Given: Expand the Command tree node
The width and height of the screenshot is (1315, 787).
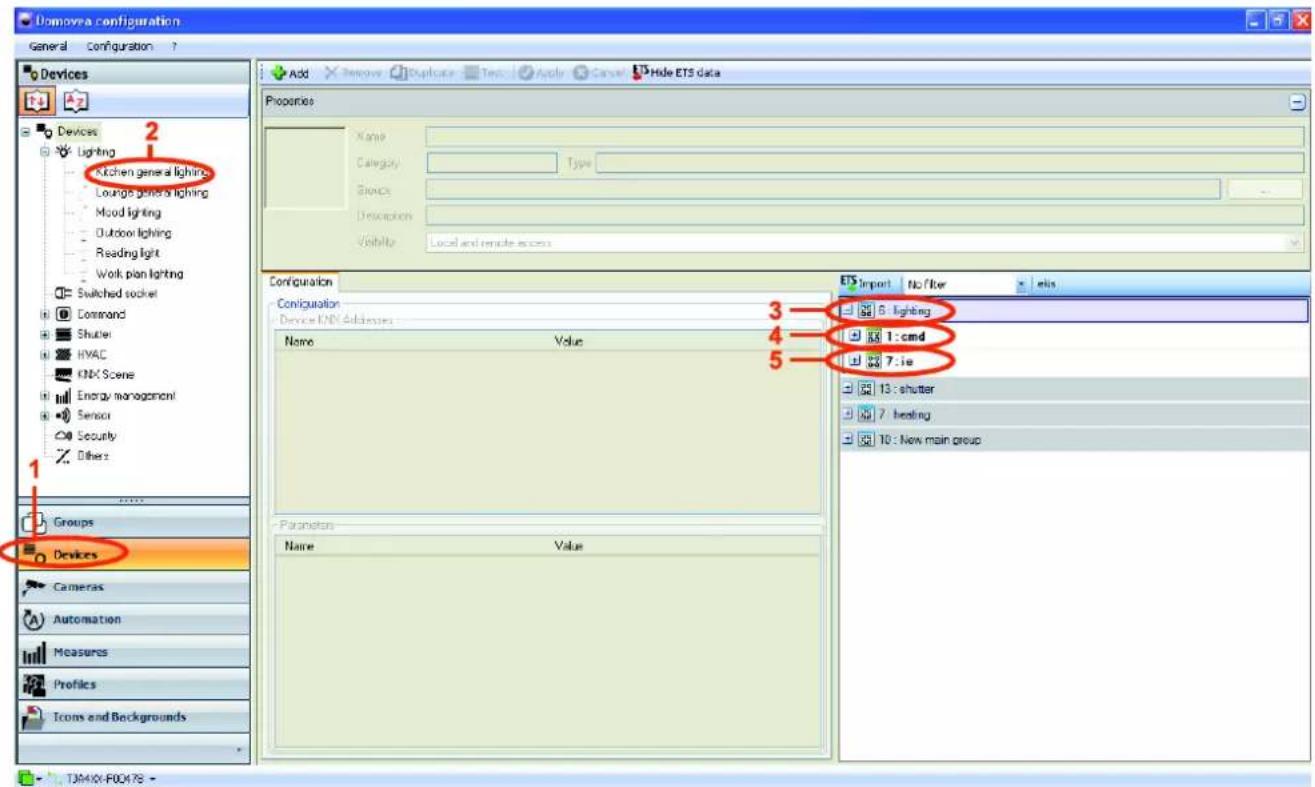Looking at the screenshot, I should click(44, 314).
